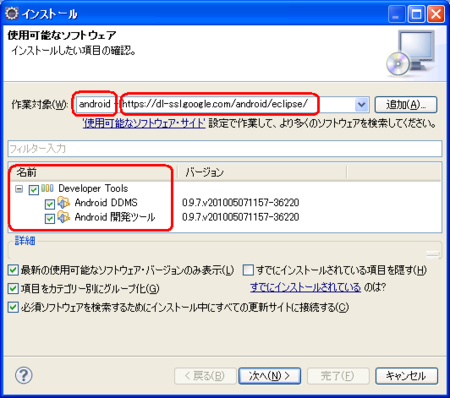Click the Android 開発ツール feature icon
The height and width of the screenshot is (398, 450).
[64, 217]
